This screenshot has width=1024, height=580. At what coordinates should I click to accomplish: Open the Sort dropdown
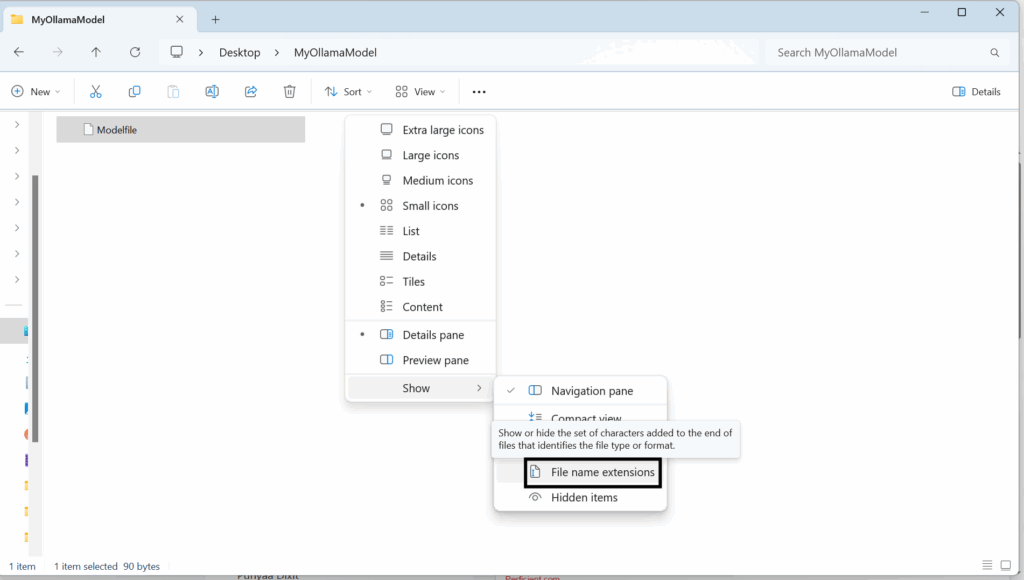pos(347,91)
